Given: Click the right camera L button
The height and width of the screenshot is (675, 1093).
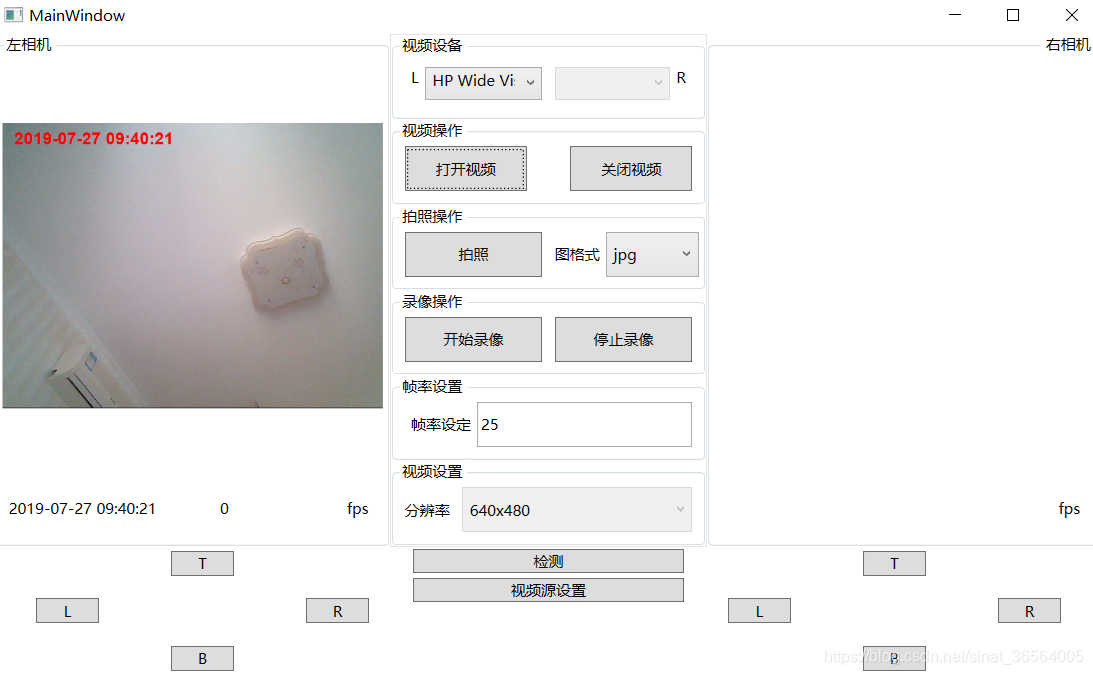Looking at the screenshot, I should tap(759, 611).
